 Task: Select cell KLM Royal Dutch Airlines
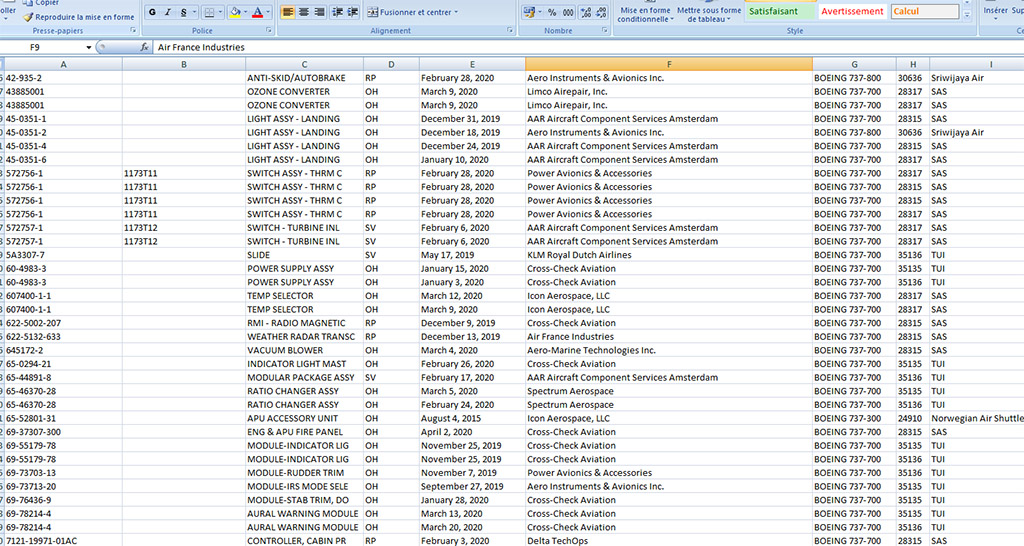pos(669,255)
